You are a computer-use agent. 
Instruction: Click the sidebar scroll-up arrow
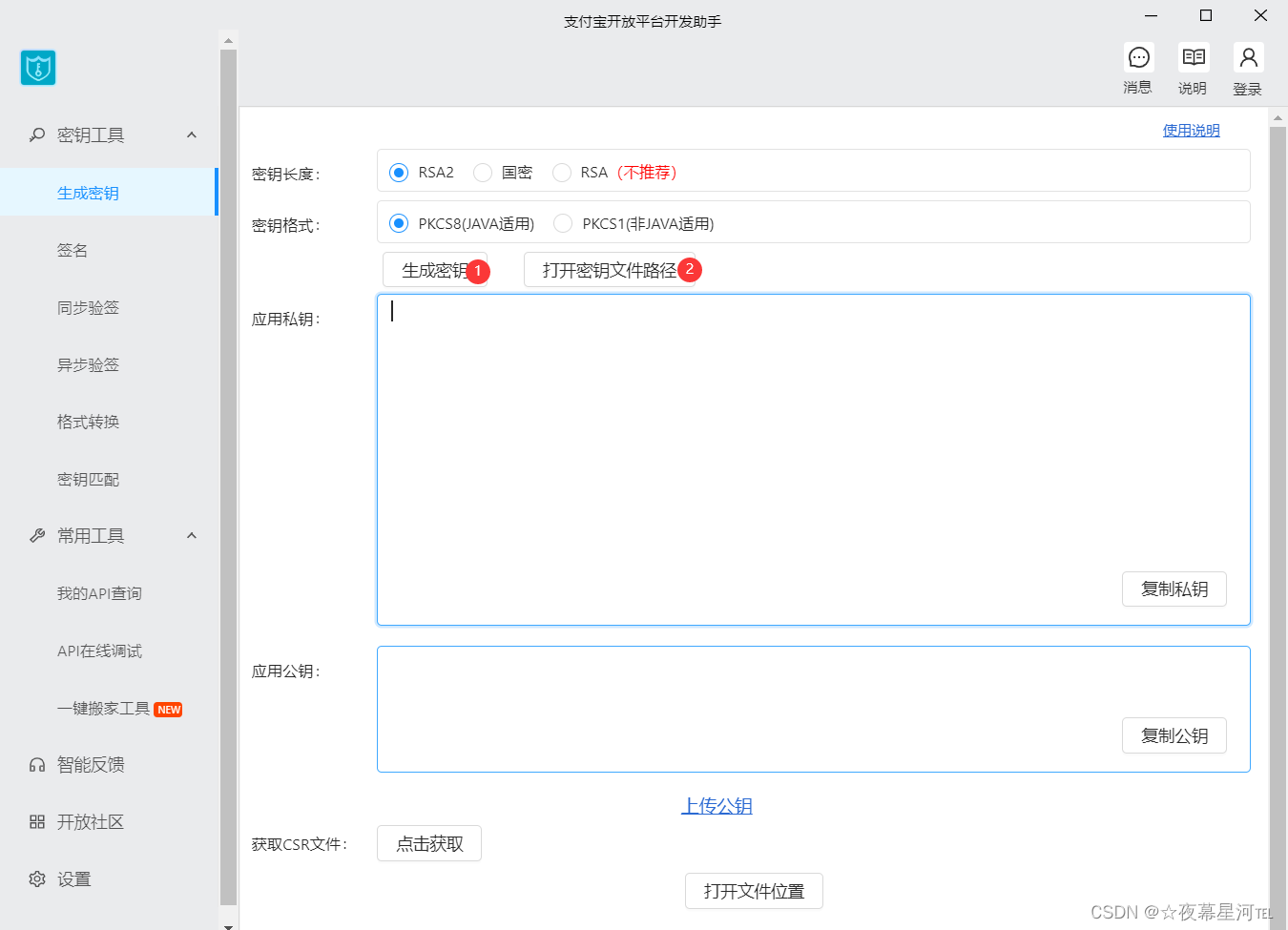point(228,41)
